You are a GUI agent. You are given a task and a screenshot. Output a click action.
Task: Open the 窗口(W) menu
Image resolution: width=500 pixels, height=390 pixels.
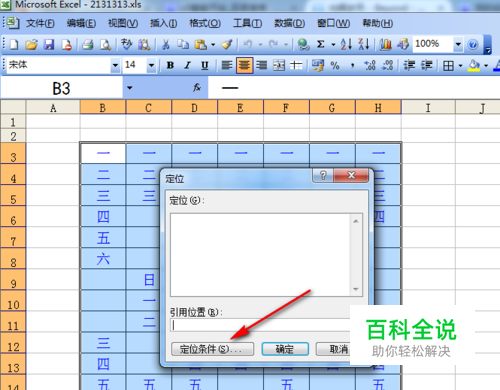(333, 23)
